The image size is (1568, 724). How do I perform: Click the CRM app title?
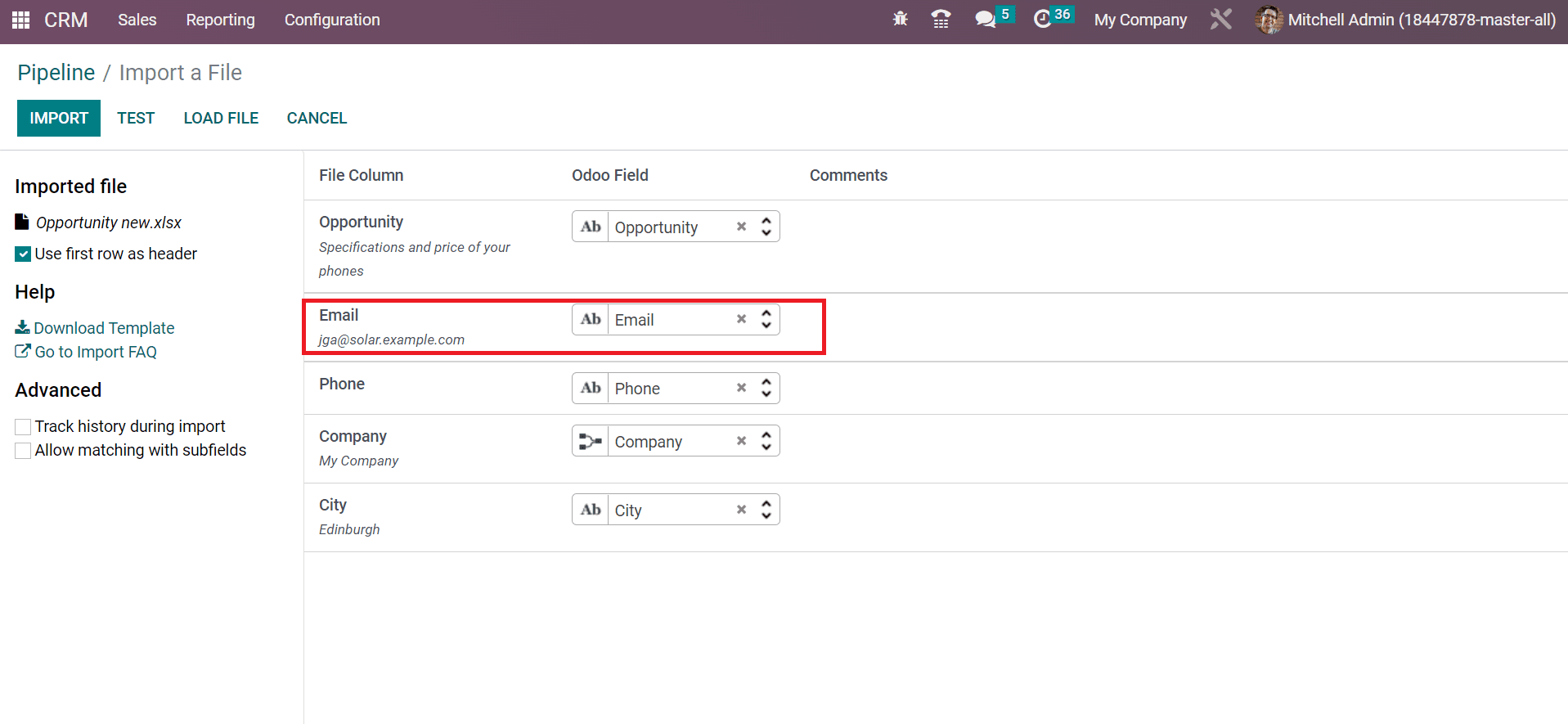click(x=66, y=20)
